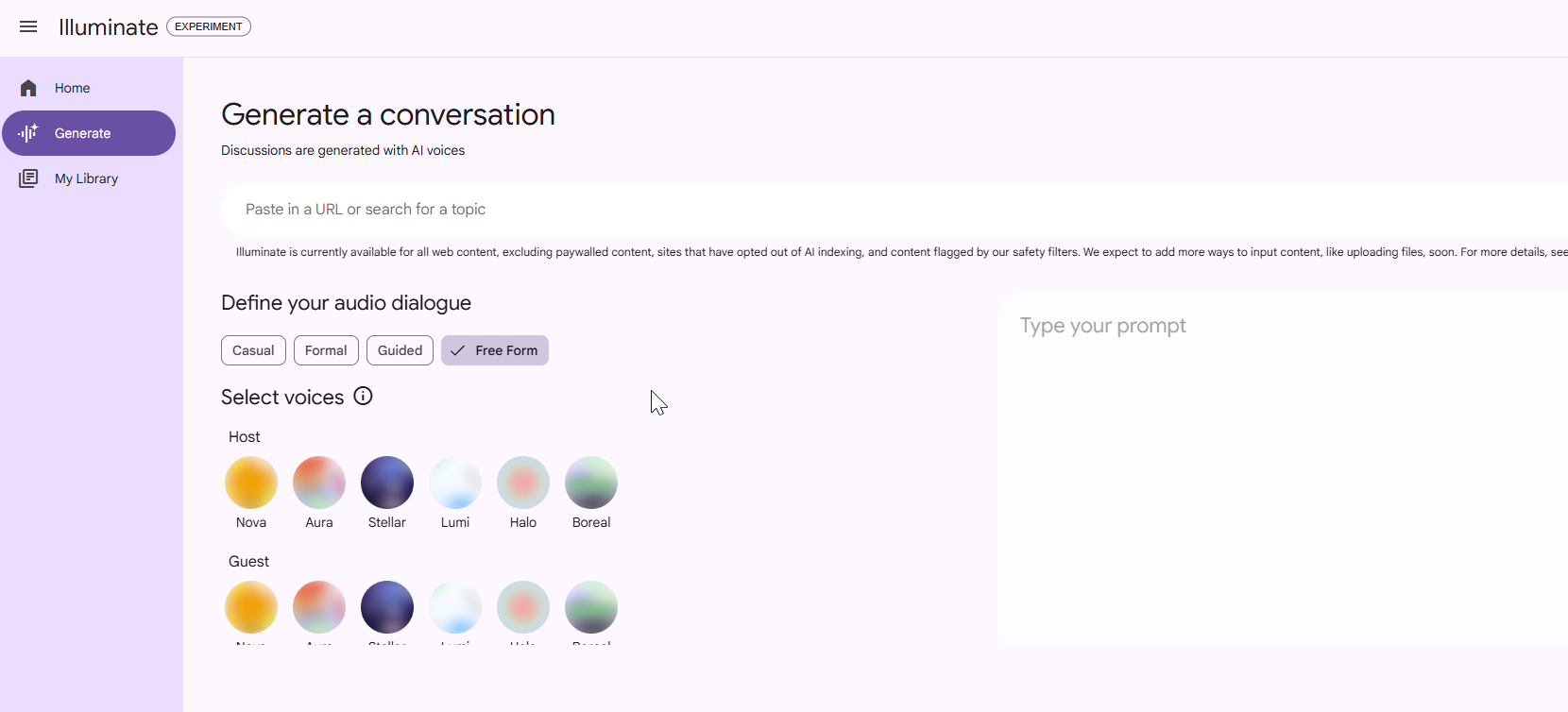The height and width of the screenshot is (712, 1568).
Task: Pick the pale Lumi Guest voice orb
Action: pyautogui.click(x=455, y=607)
